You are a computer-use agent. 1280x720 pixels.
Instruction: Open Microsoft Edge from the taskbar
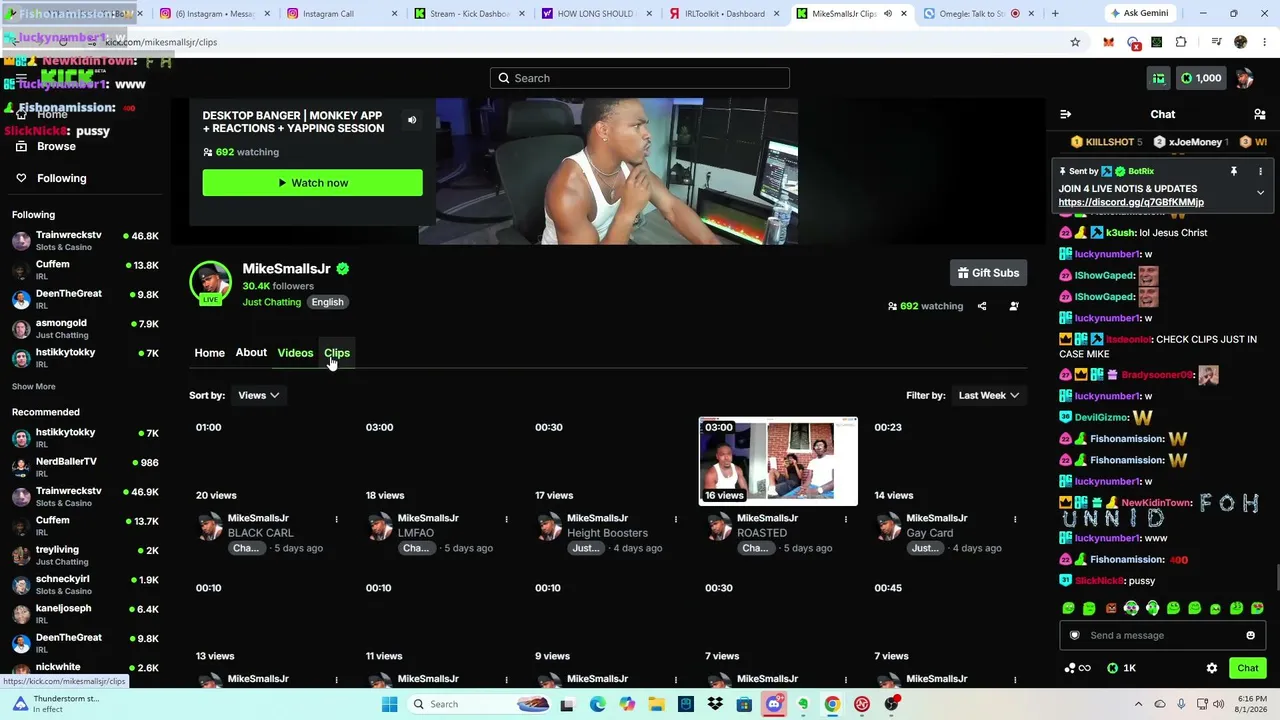[x=598, y=704]
